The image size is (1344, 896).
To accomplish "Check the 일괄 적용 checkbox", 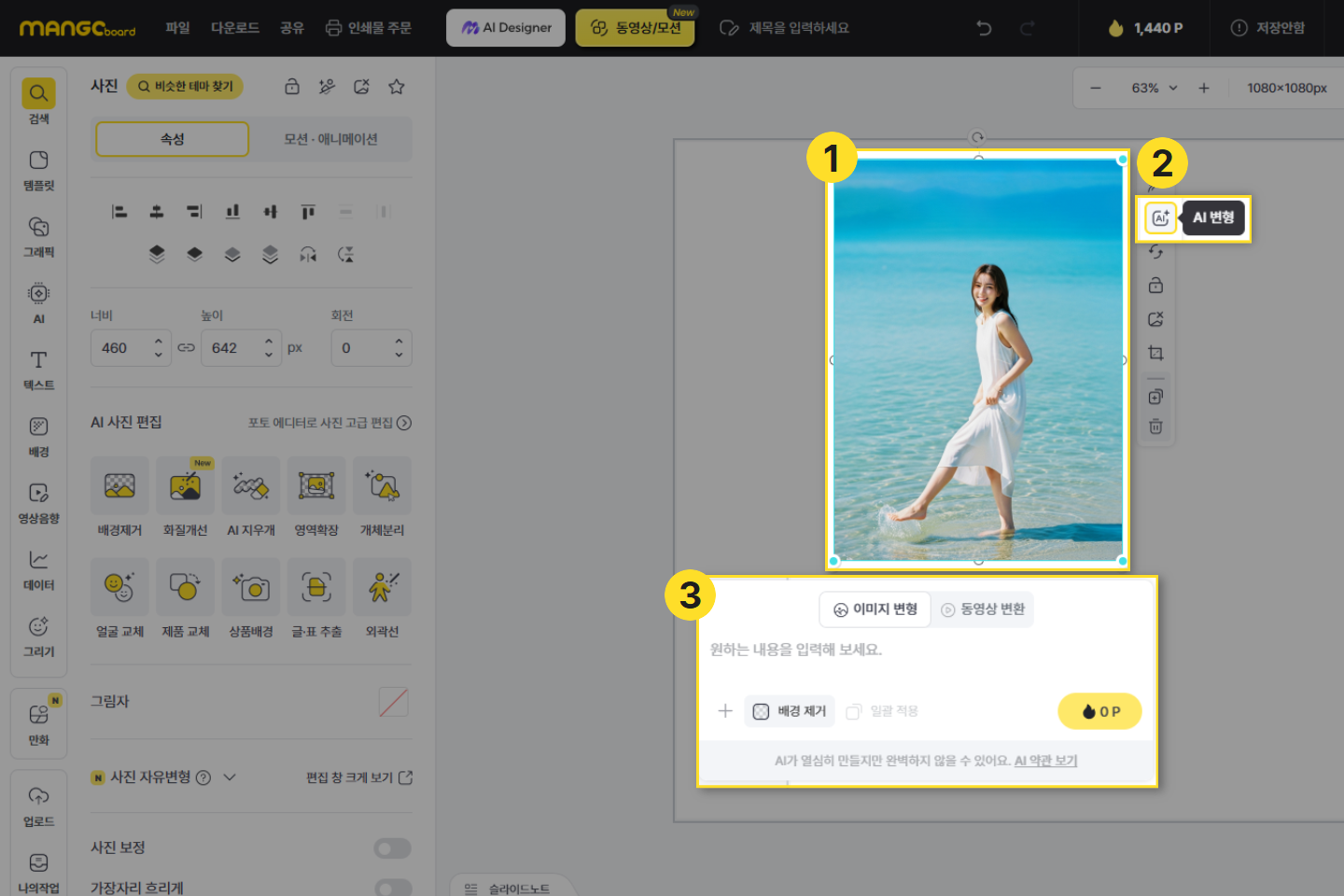I will click(x=853, y=712).
